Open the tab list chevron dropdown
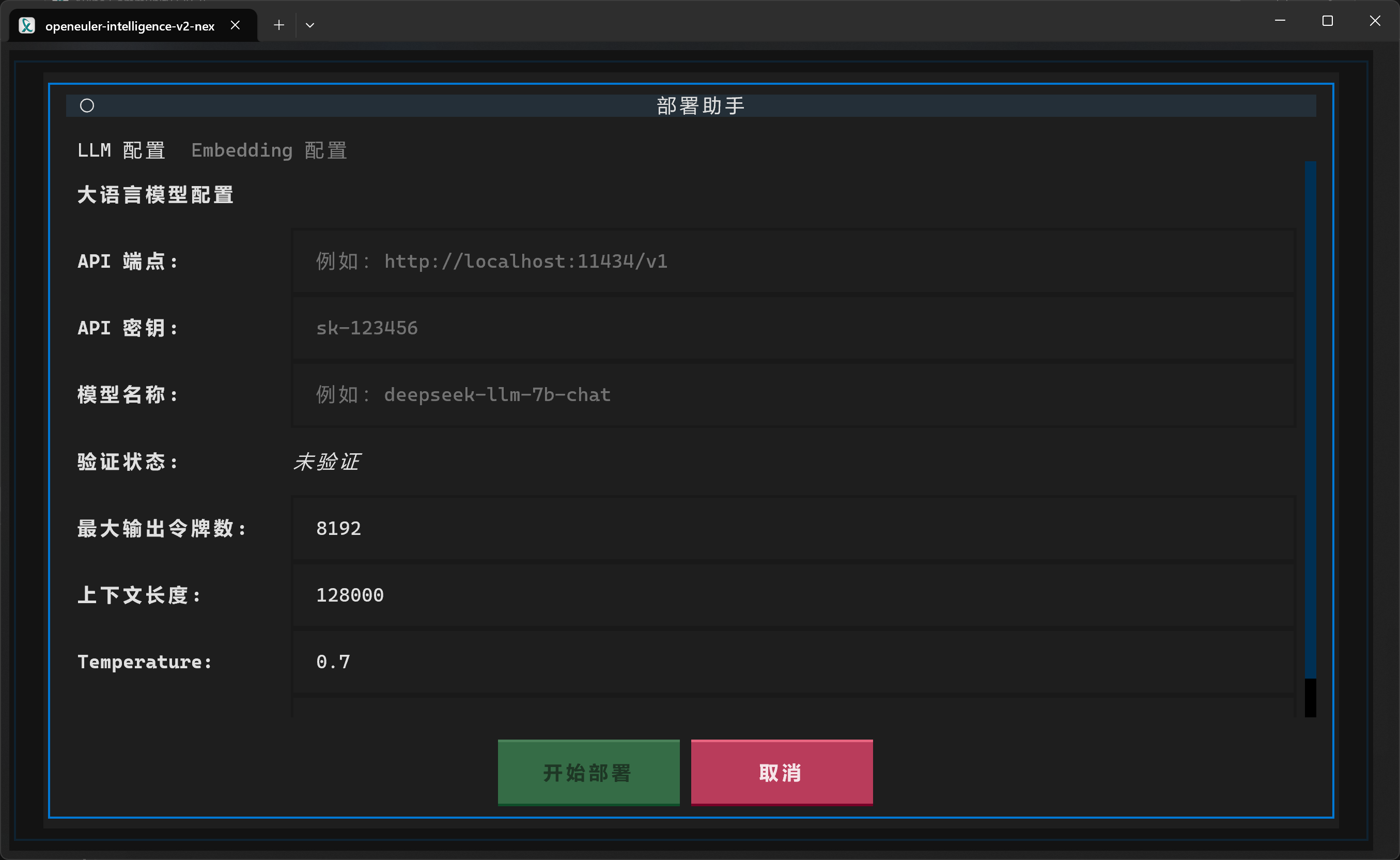The image size is (1400, 860). (x=310, y=25)
